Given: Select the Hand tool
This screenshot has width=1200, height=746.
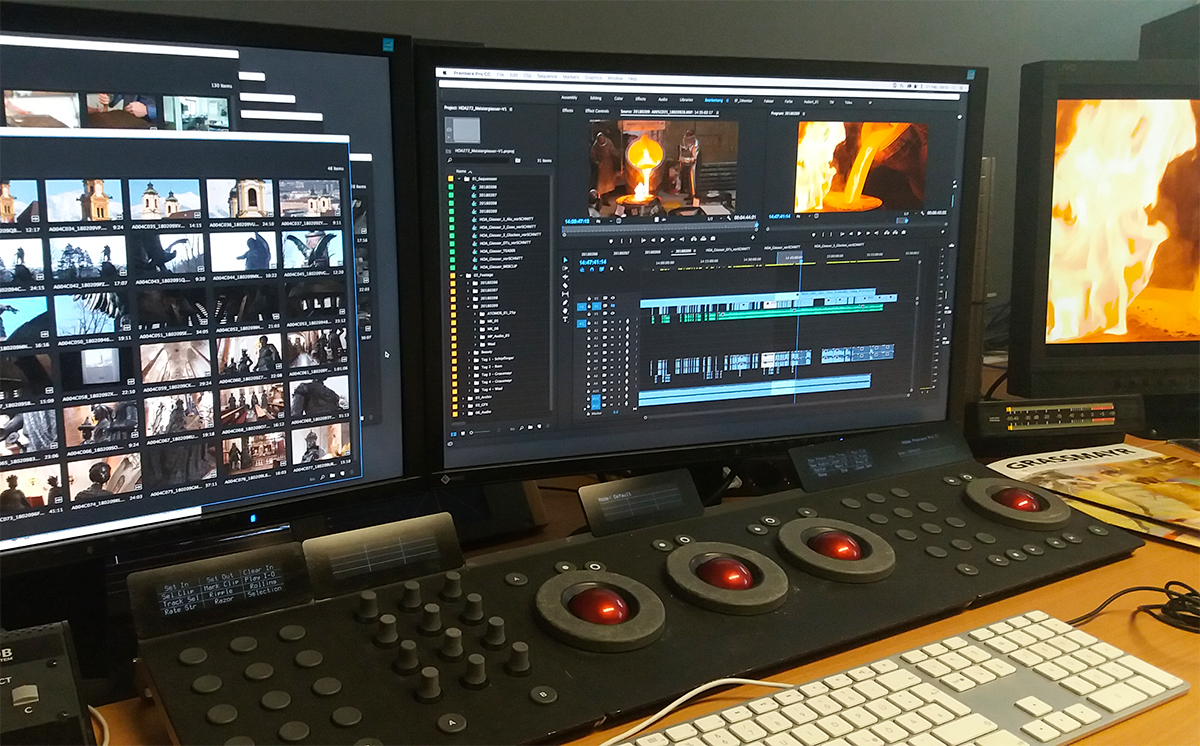Looking at the screenshot, I should tap(566, 311).
